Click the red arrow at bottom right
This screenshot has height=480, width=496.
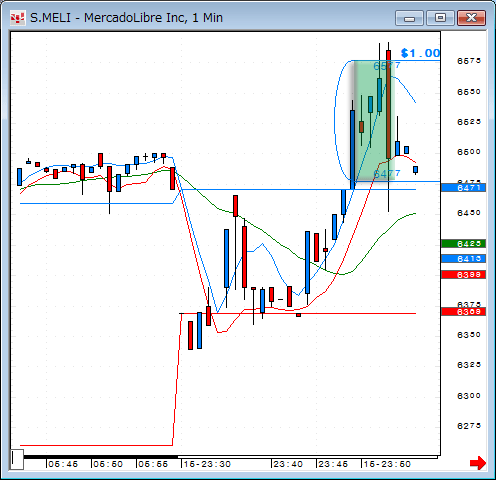(478, 463)
